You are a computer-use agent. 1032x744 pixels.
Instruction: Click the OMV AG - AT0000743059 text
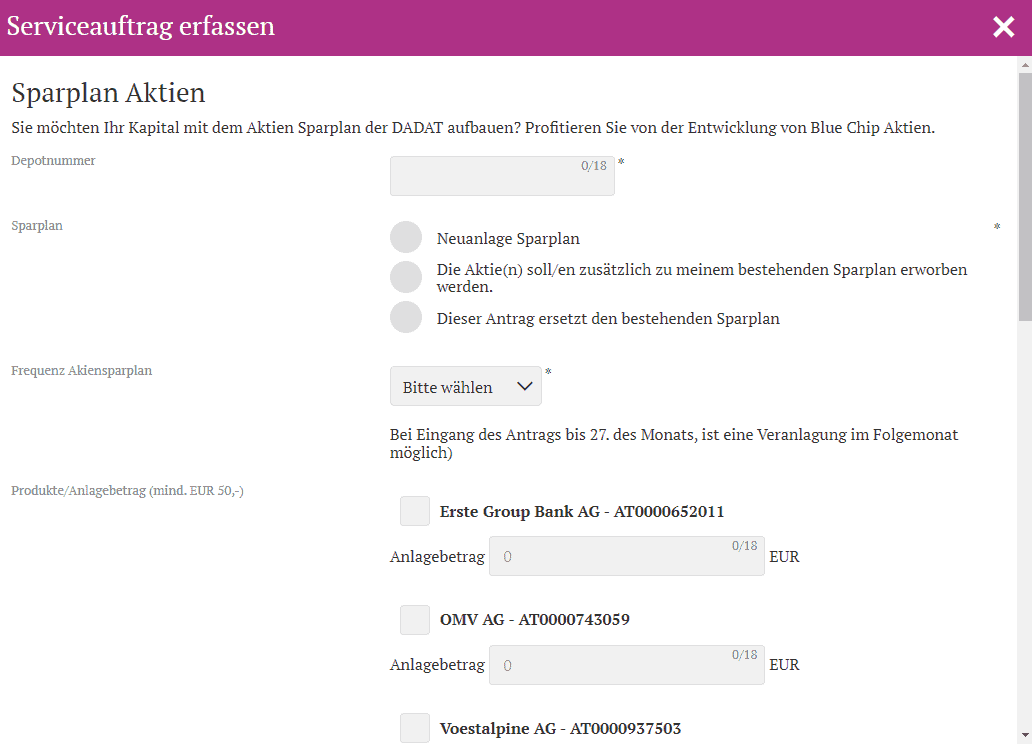[x=534, y=620]
